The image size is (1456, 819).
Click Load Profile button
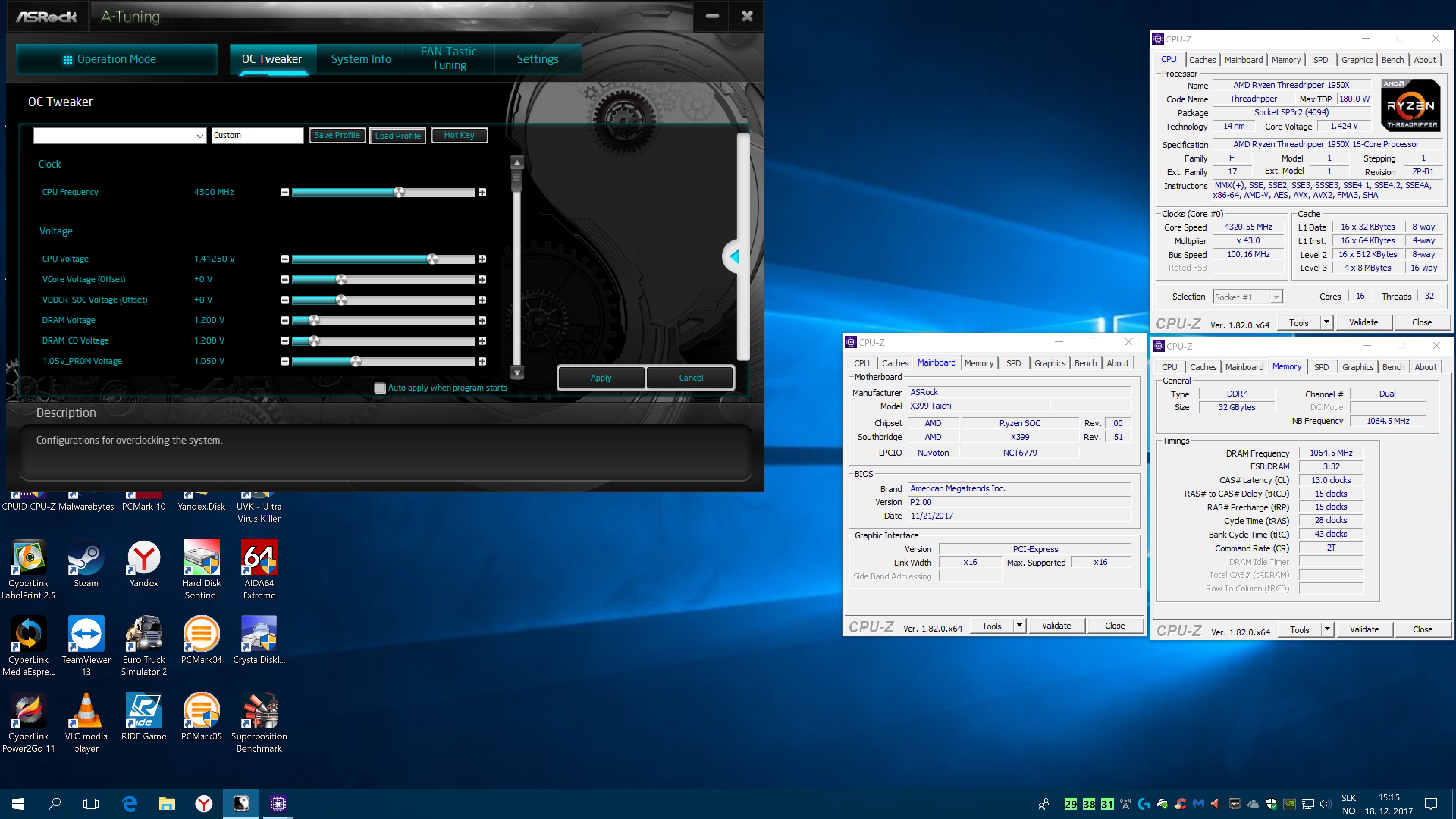(x=398, y=136)
